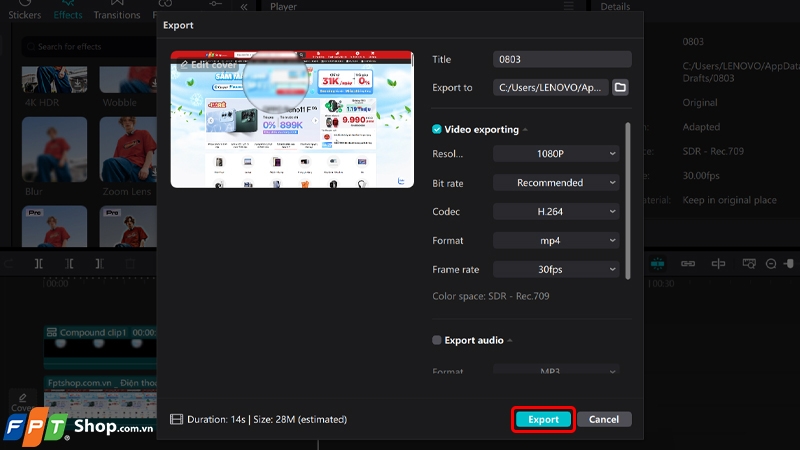Select the Blur effect thumbnail
This screenshot has width=800, height=450.
(x=55, y=149)
